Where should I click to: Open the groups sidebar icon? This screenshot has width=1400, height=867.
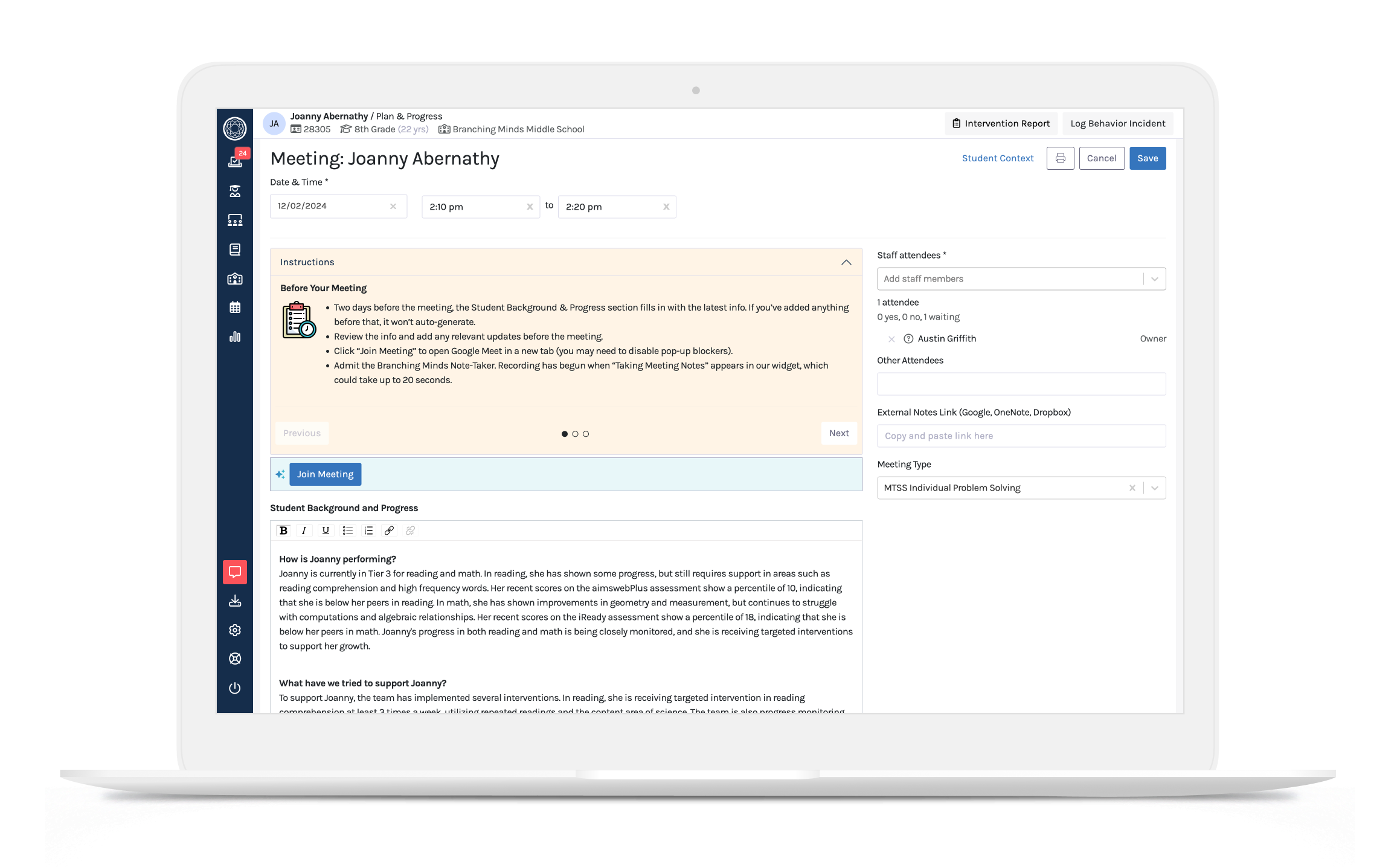pos(235,220)
